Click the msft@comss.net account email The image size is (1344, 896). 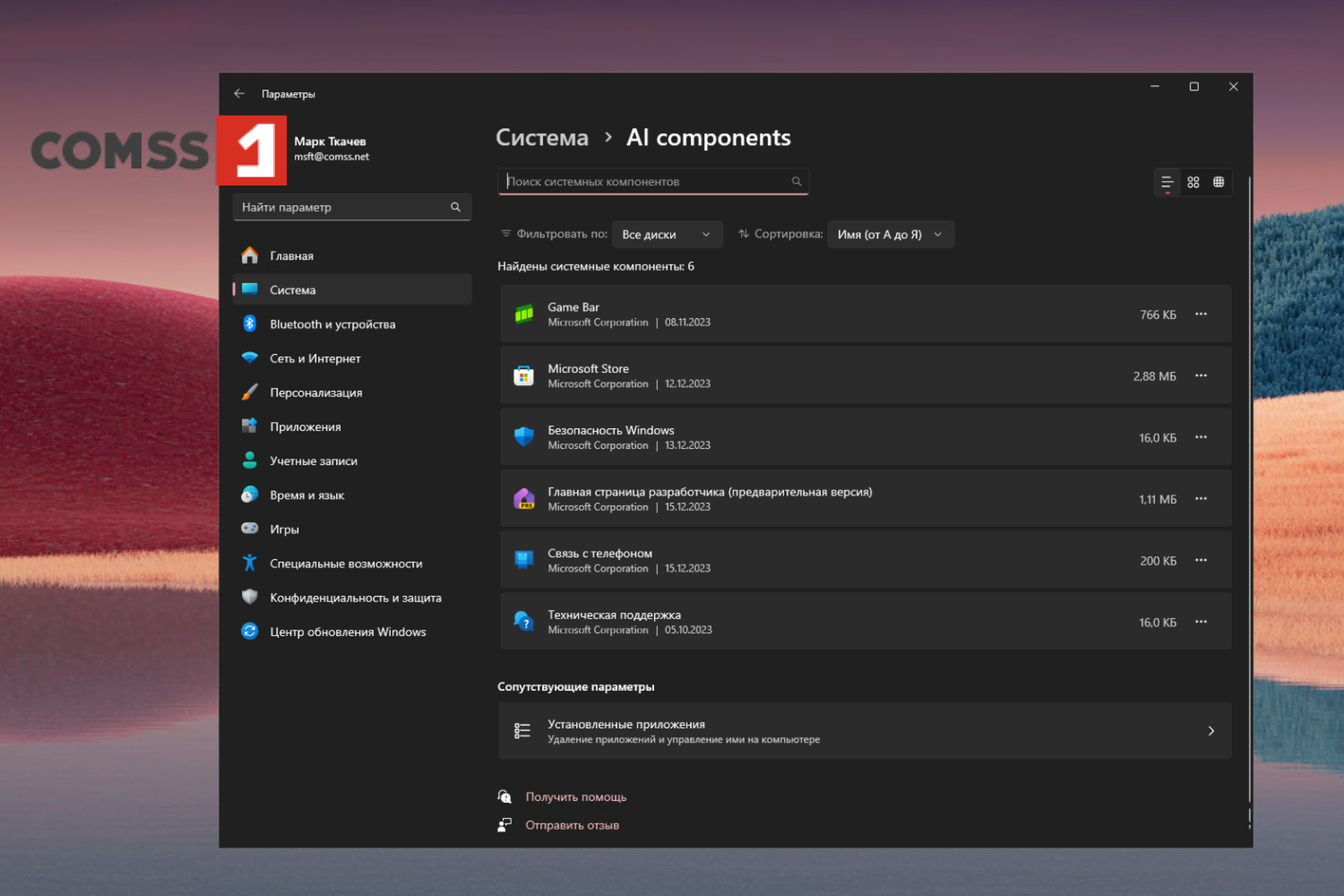point(332,157)
